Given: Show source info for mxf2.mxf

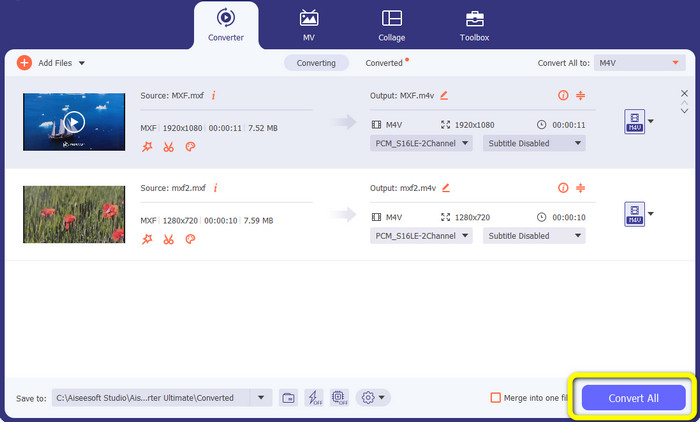Looking at the screenshot, I should pyautogui.click(x=215, y=188).
